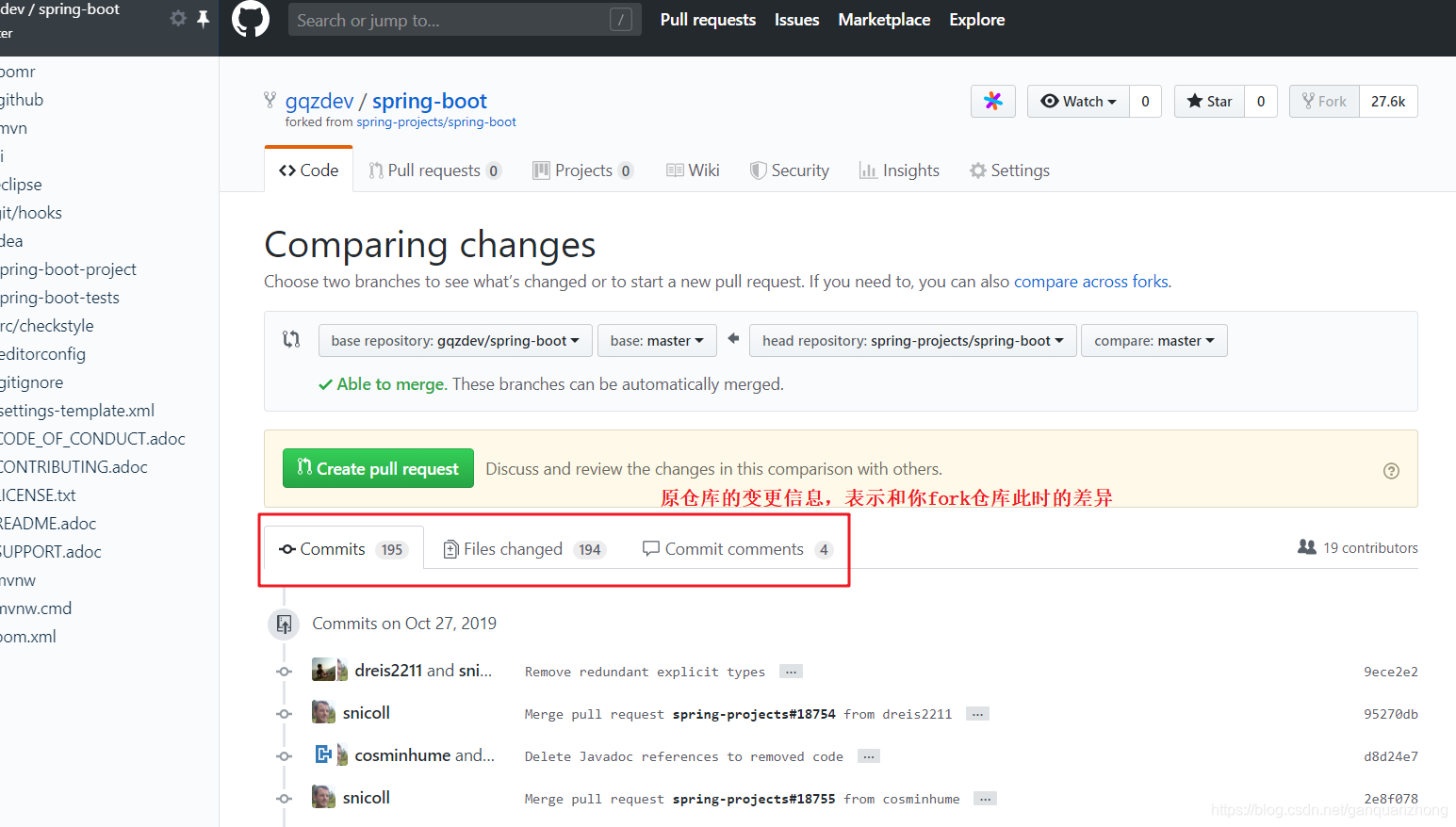Open dreis2211 author name link
This screenshot has width=1456, height=827.
pyautogui.click(x=388, y=670)
